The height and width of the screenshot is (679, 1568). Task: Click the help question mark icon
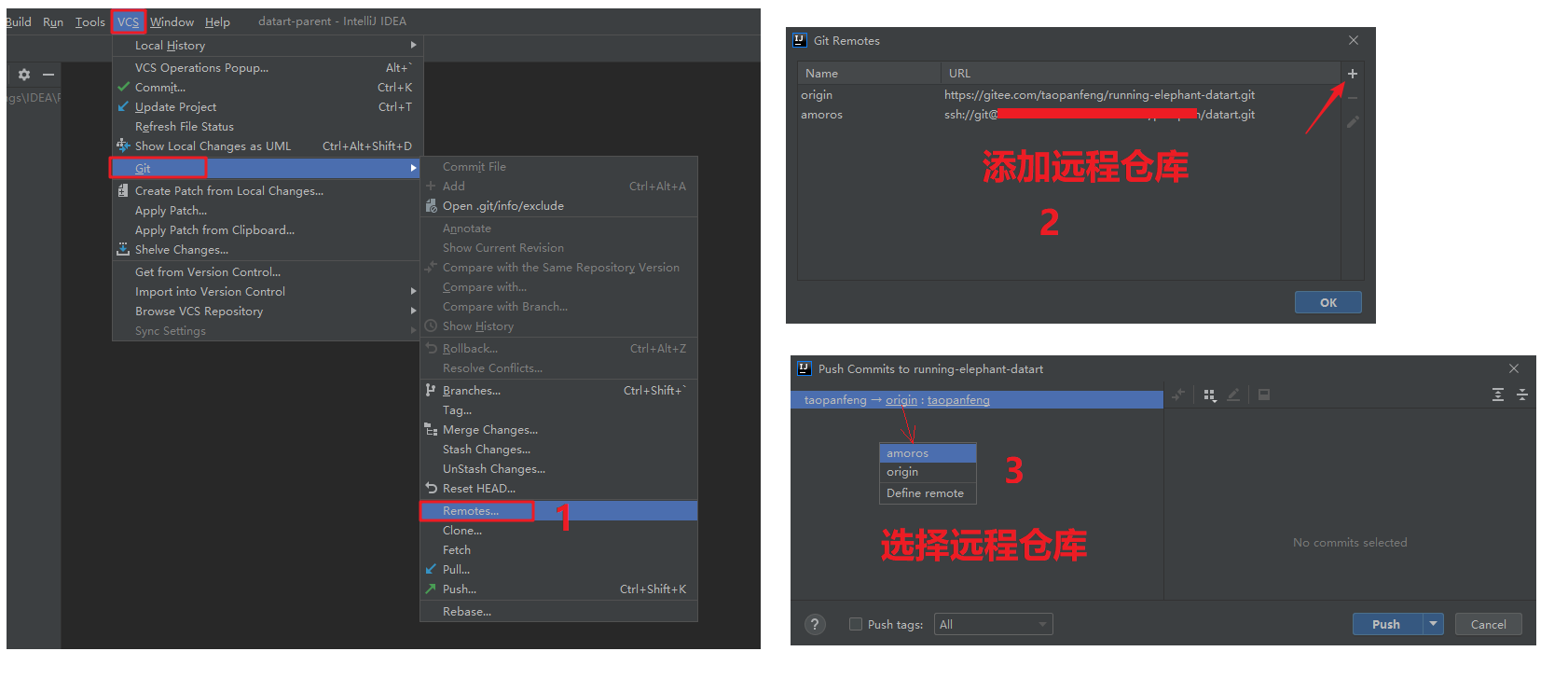point(815,624)
